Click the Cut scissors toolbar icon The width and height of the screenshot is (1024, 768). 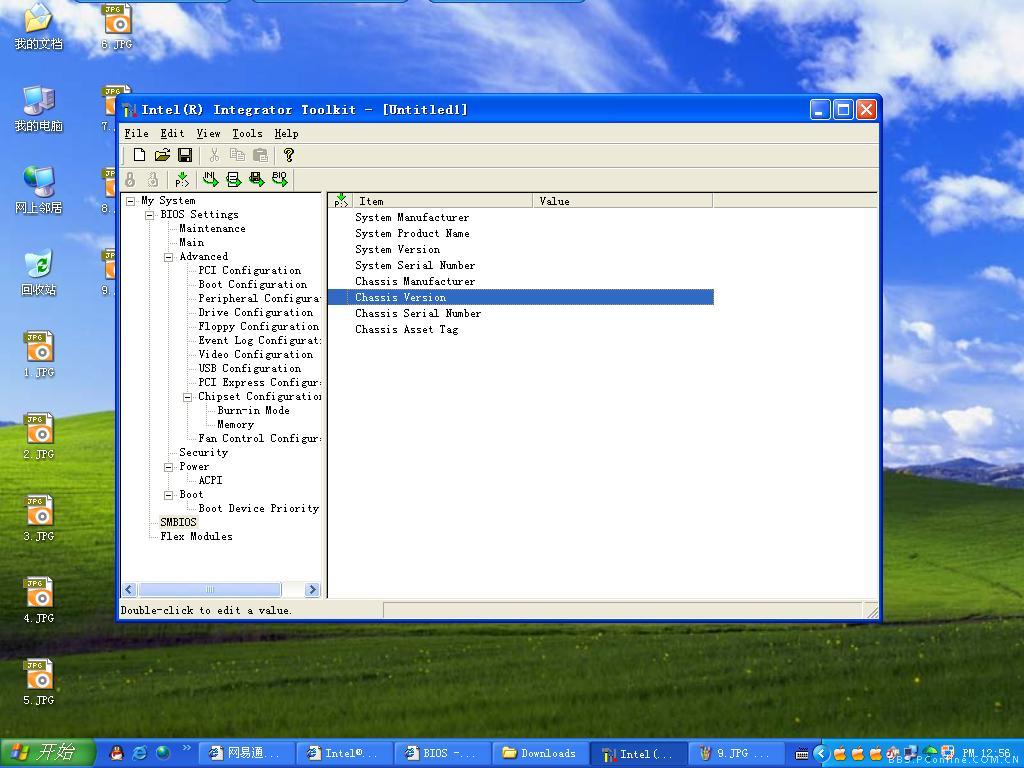[214, 155]
